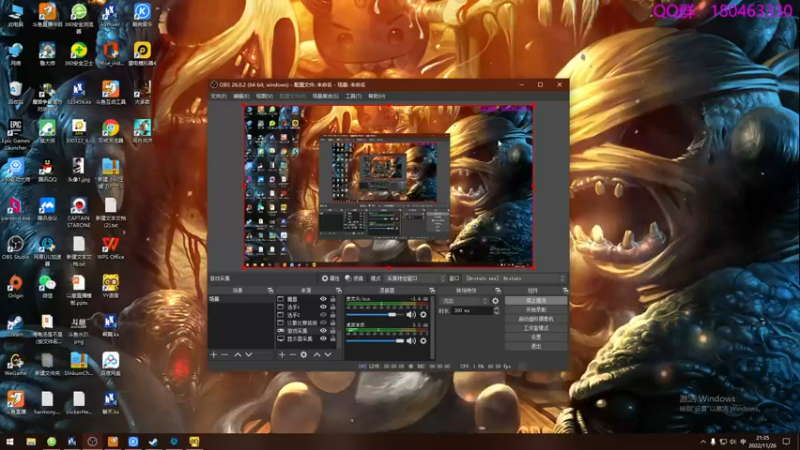Viewport: 800px width, 450px height.
Task: Open the 帮助(H) menu
Action: tap(377, 96)
